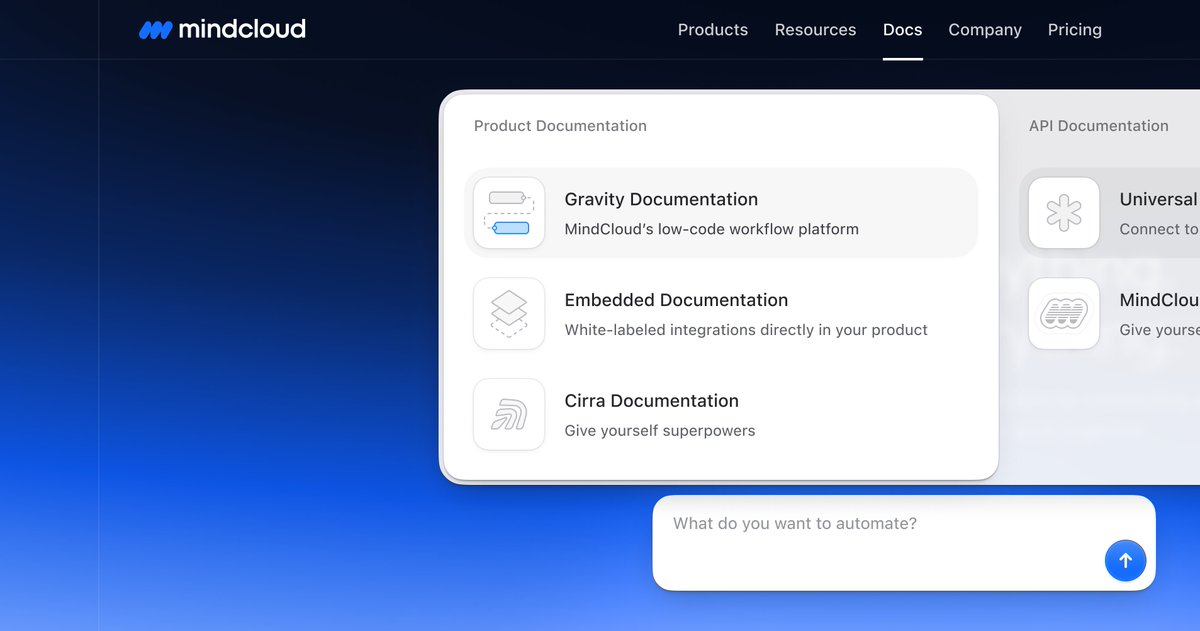Click the MindCloud API icon
The width and height of the screenshot is (1200, 631).
click(1064, 314)
